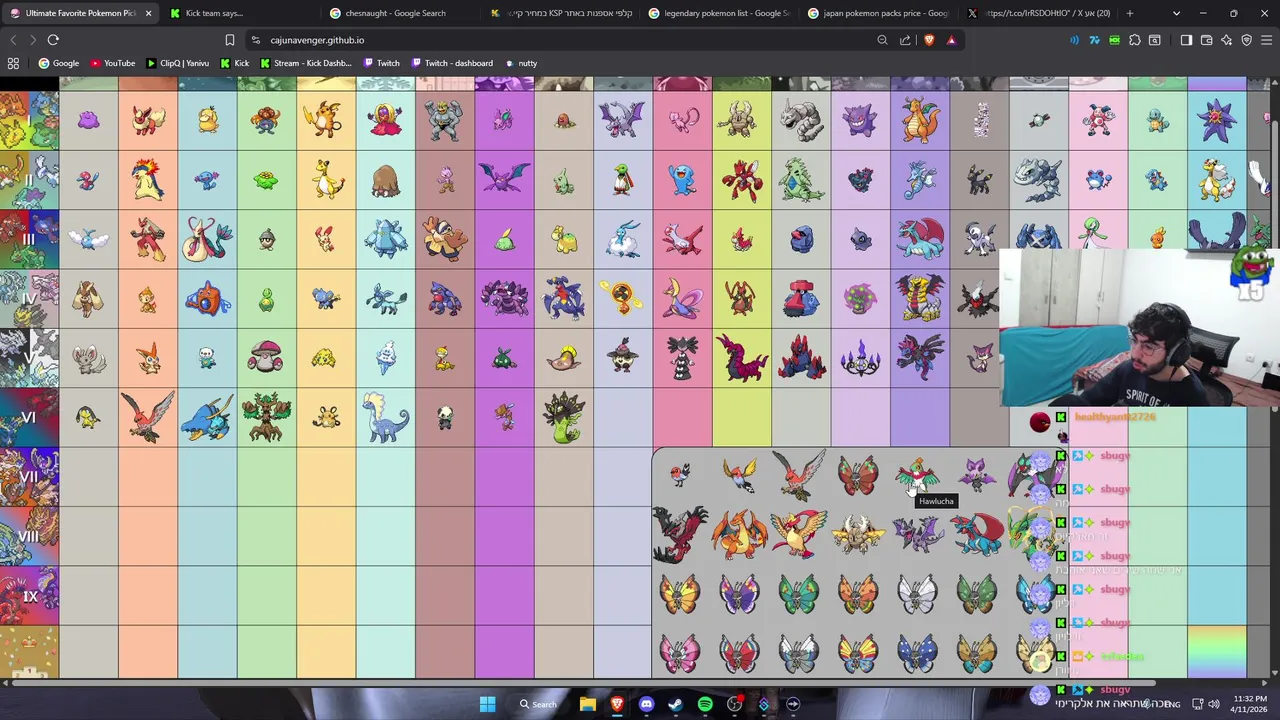Open the Brave hamburger main menu
The height and width of the screenshot is (720, 1280).
pyautogui.click(x=1267, y=40)
